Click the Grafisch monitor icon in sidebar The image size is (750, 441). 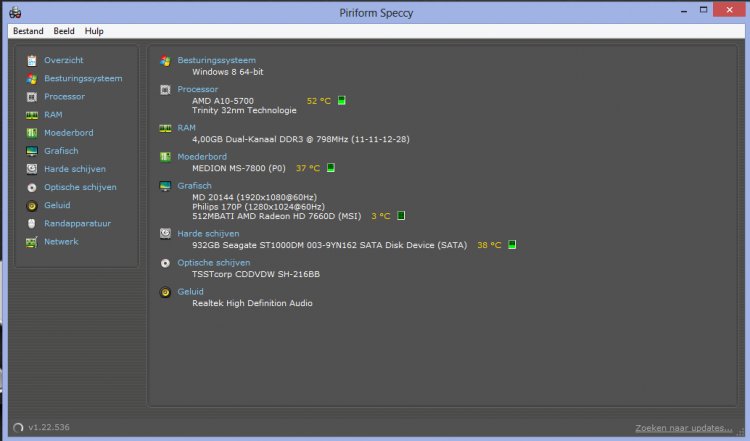tap(32, 151)
